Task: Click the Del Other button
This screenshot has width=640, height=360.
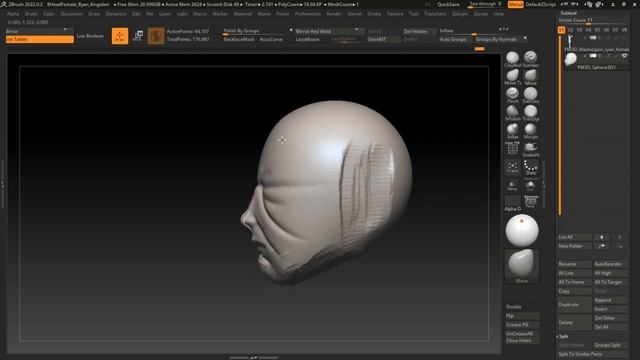Action: (x=610, y=318)
